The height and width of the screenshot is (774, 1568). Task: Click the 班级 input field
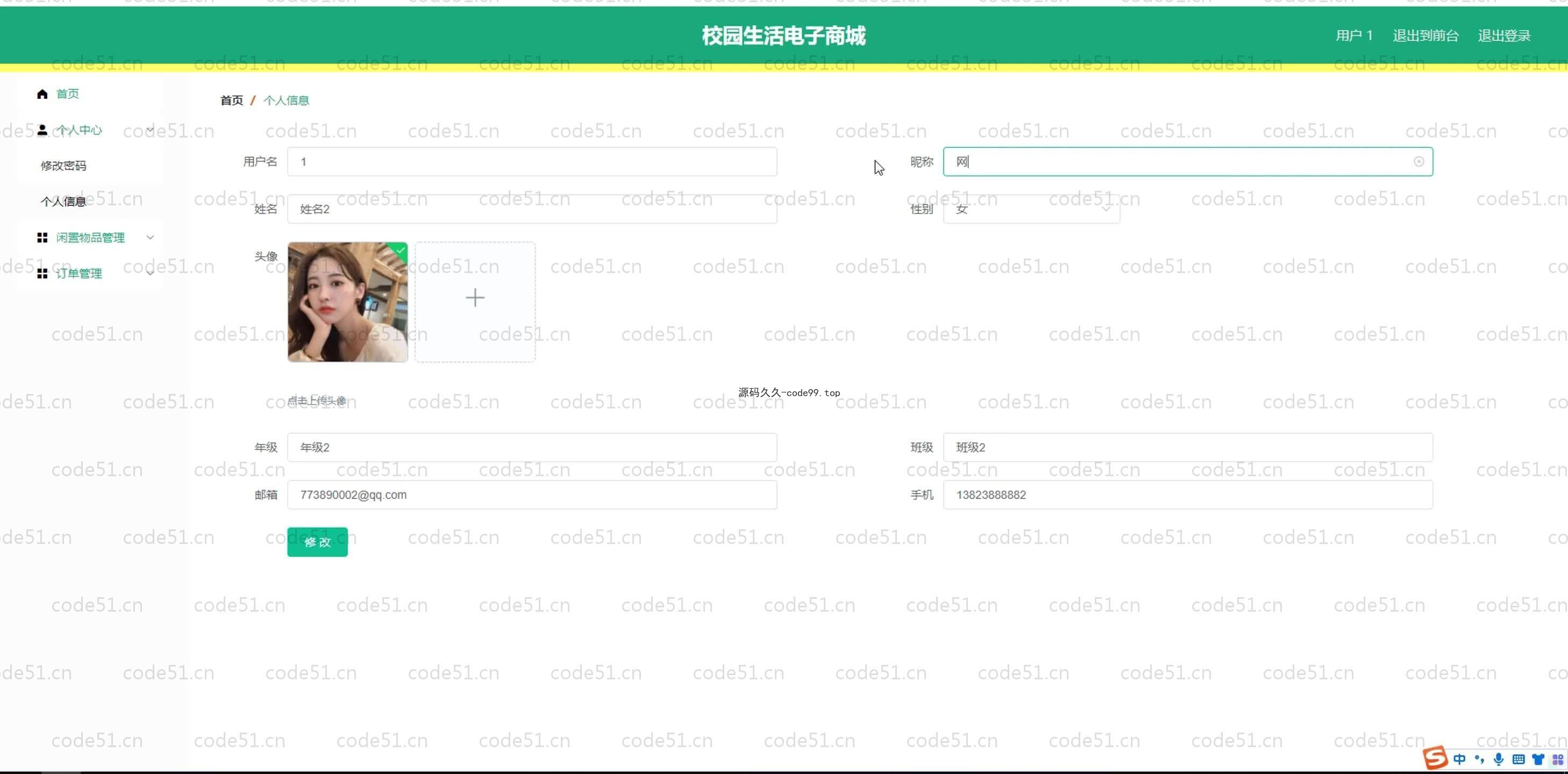(1188, 447)
